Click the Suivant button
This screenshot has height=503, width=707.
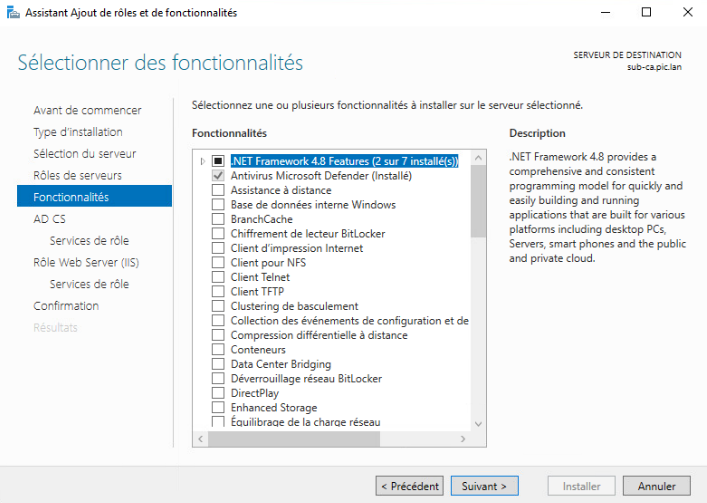(x=485, y=486)
